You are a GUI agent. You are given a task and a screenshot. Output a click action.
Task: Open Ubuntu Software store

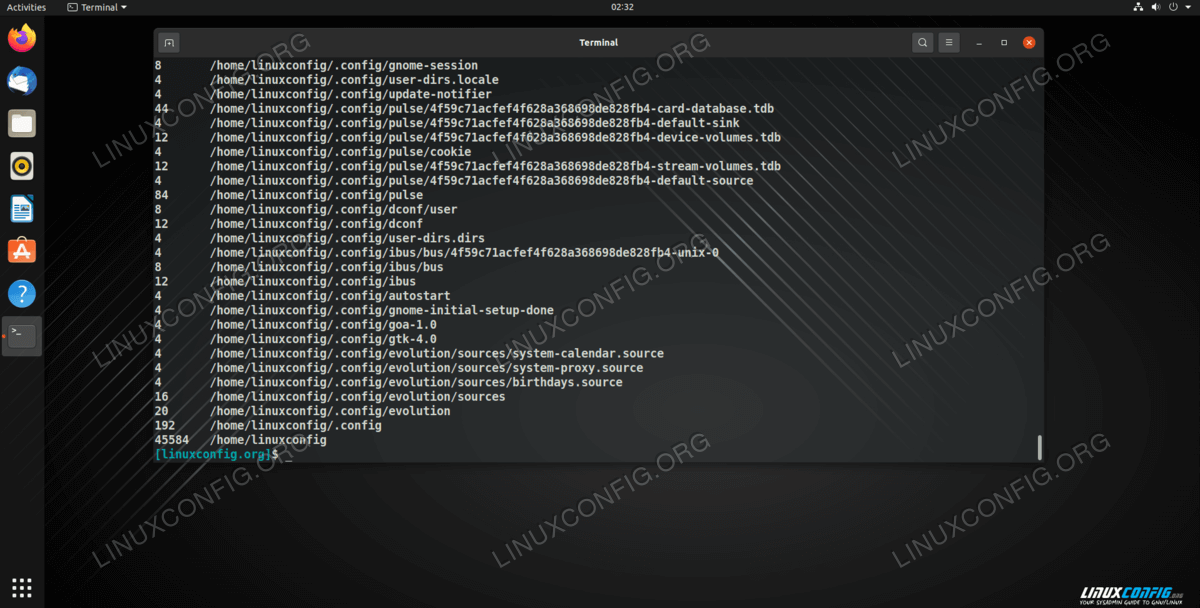pyautogui.click(x=22, y=251)
